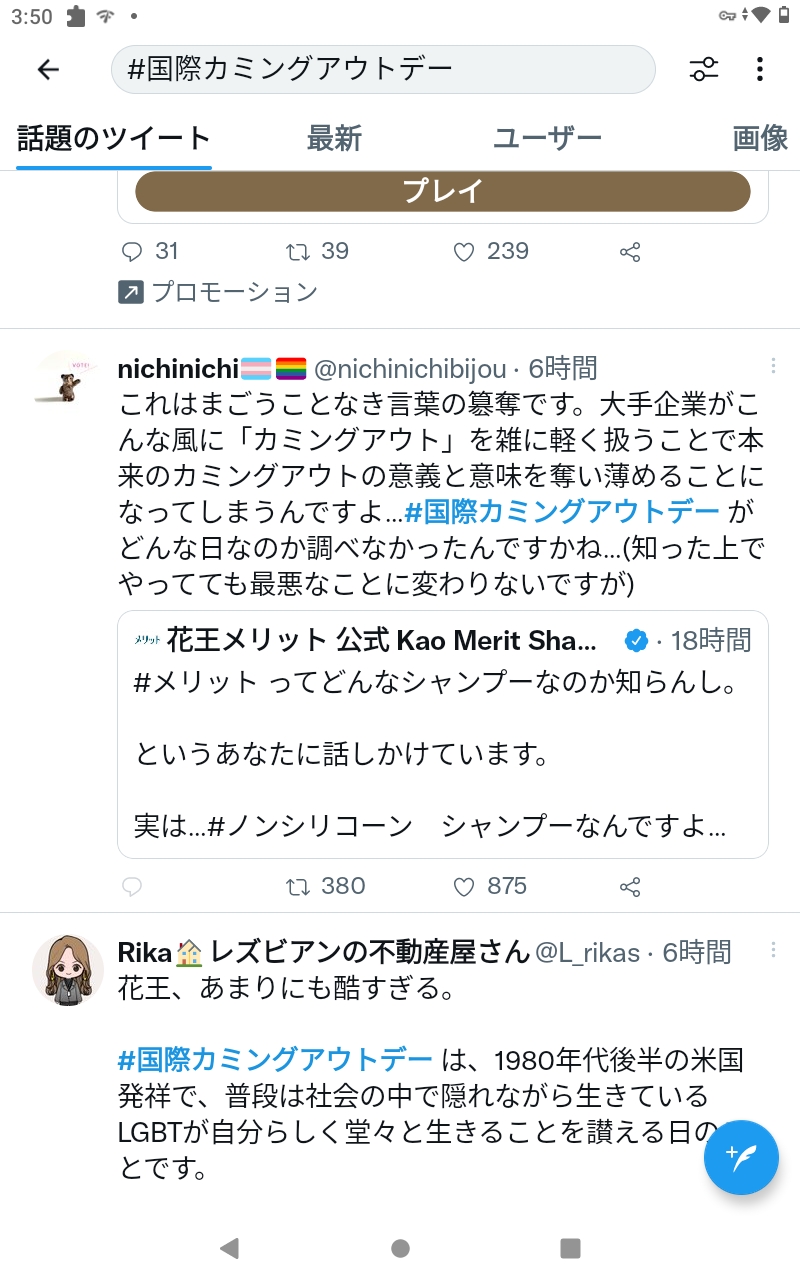Like nichinichi's tweet with 875 likes
Viewport: 800px width, 1280px height.
tap(464, 887)
